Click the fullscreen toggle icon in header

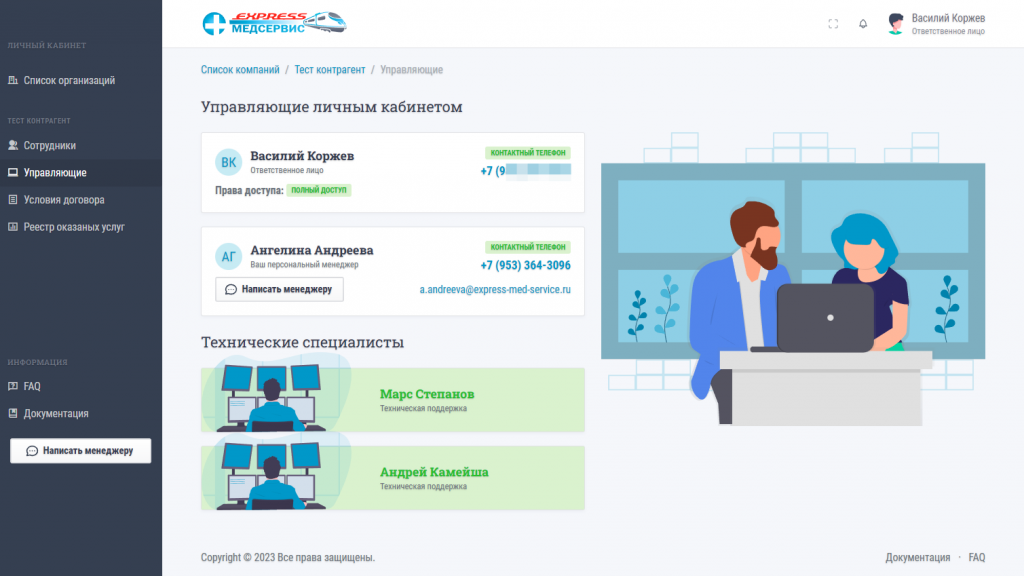pos(833,24)
